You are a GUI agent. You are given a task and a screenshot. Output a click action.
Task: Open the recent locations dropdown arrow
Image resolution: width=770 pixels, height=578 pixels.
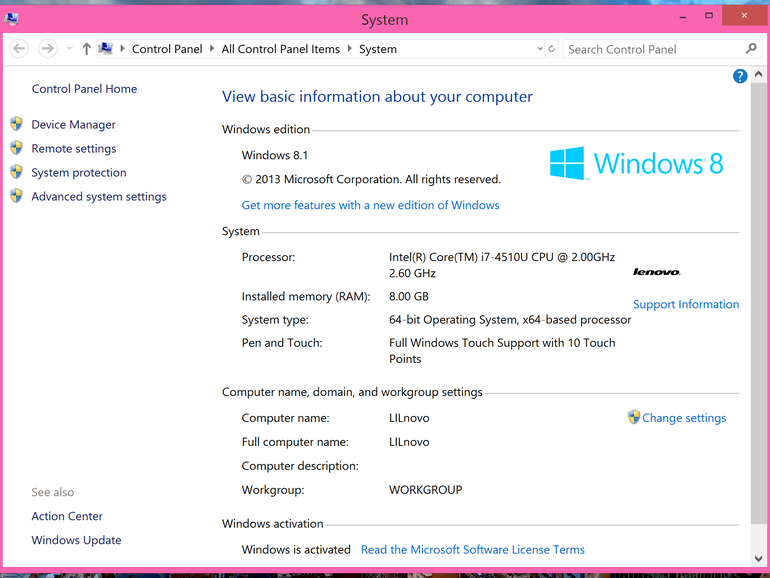tap(69, 49)
